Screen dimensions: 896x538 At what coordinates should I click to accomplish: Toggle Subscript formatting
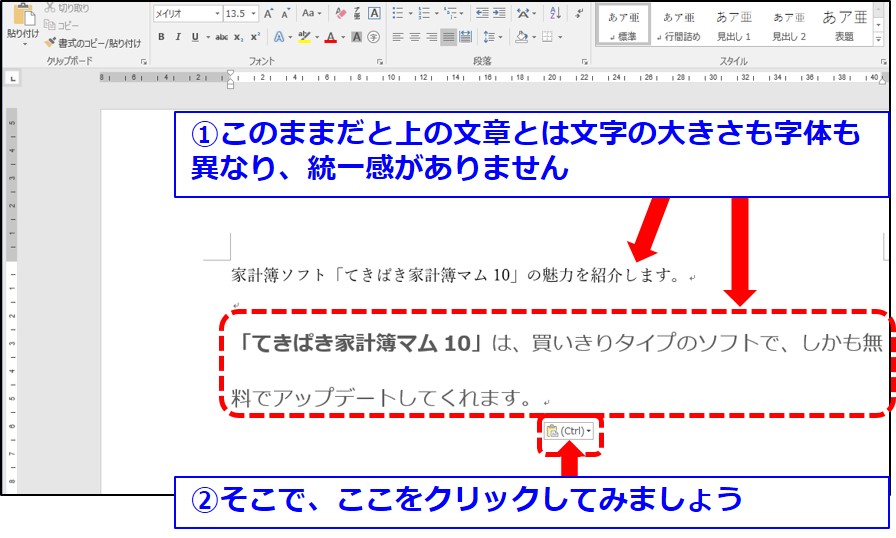click(239, 37)
